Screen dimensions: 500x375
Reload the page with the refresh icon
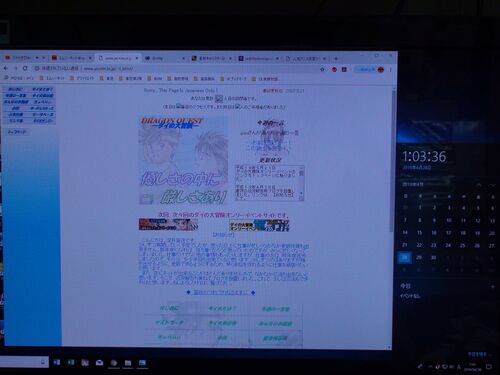(25, 68)
